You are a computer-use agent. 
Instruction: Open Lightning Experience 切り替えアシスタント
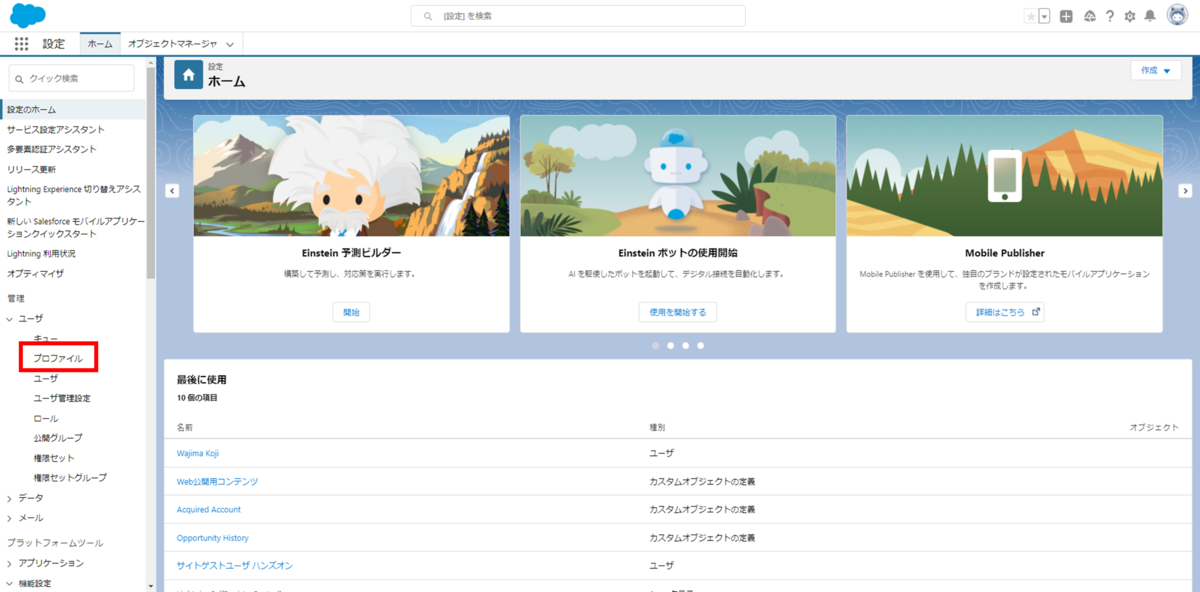(x=73, y=194)
